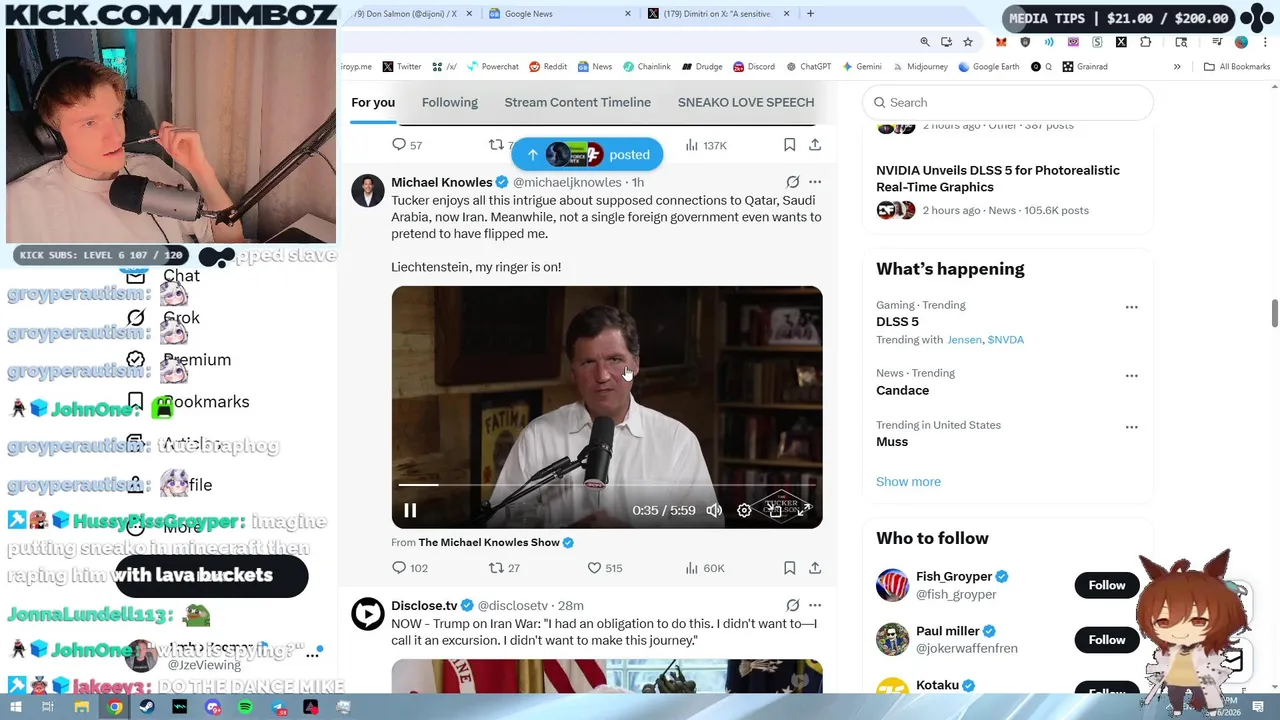Focus the X Search input field
This screenshot has width=1280, height=720.
(1008, 102)
